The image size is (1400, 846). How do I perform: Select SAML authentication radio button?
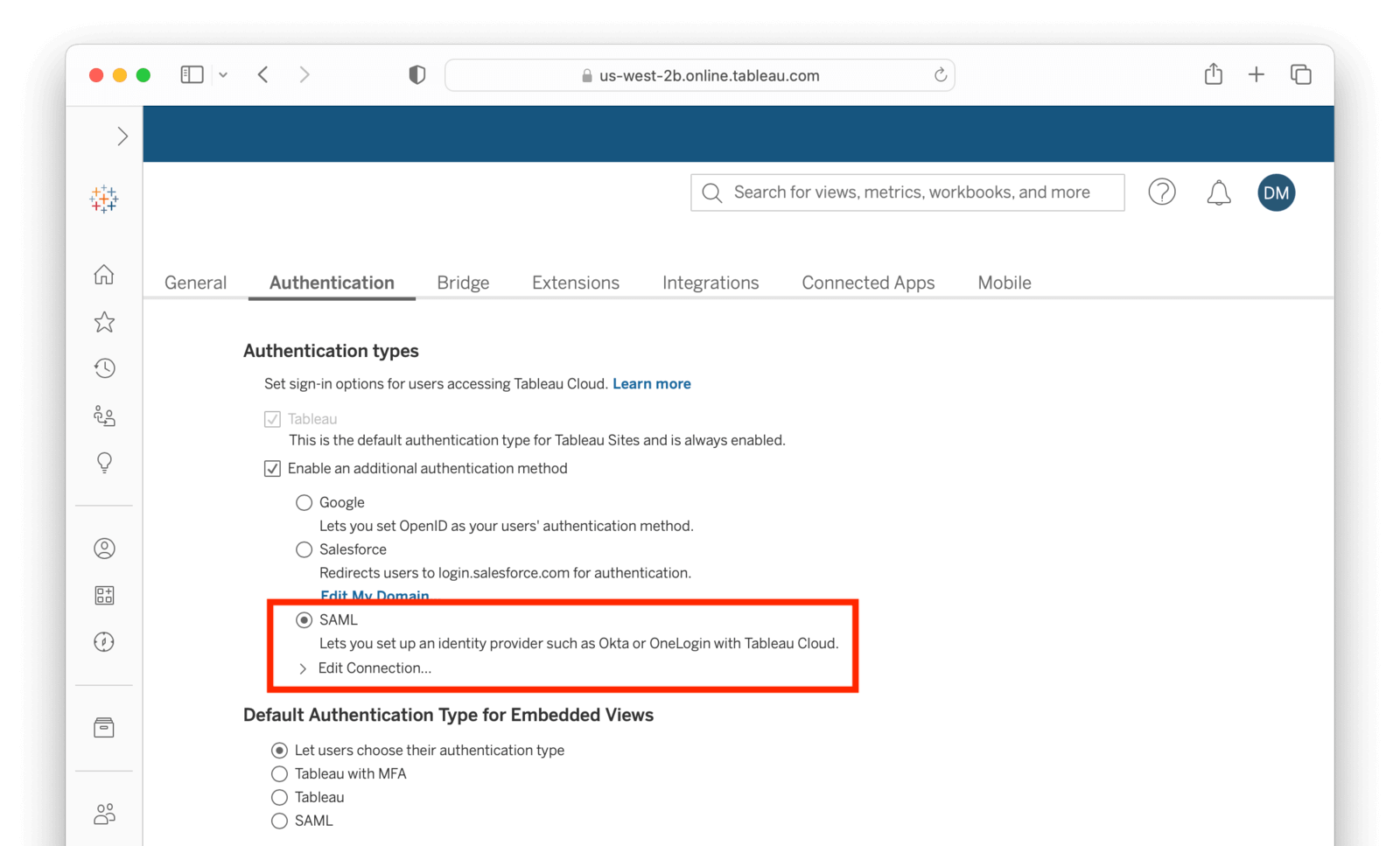pos(304,619)
